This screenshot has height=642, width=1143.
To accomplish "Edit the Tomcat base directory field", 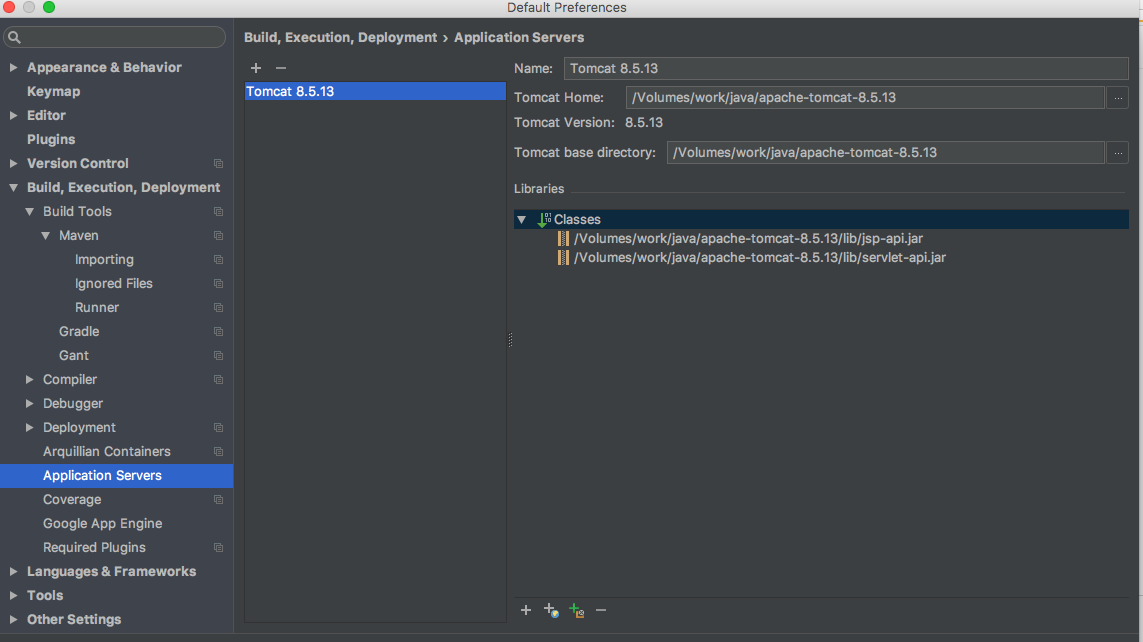I will tap(885, 152).
